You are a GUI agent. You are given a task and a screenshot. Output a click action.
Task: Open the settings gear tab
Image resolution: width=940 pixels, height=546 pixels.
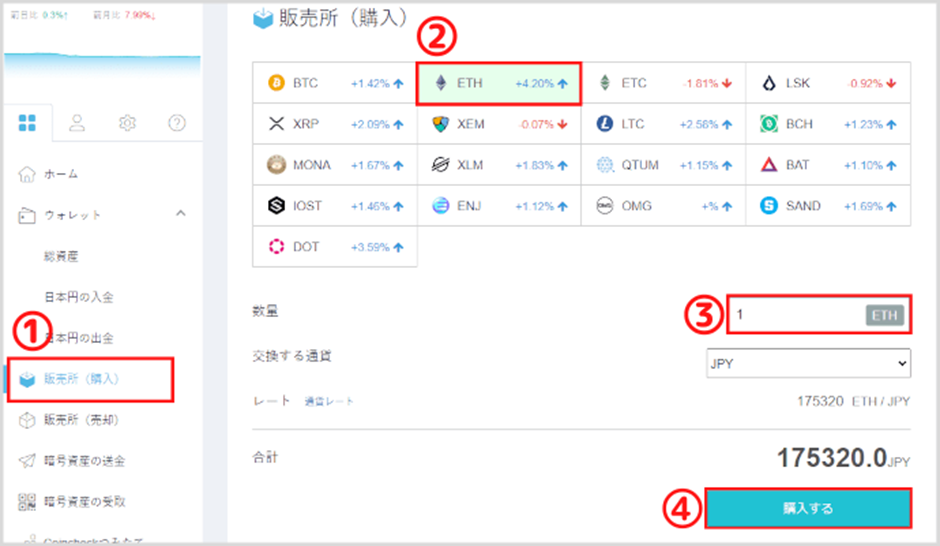pyautogui.click(x=127, y=123)
